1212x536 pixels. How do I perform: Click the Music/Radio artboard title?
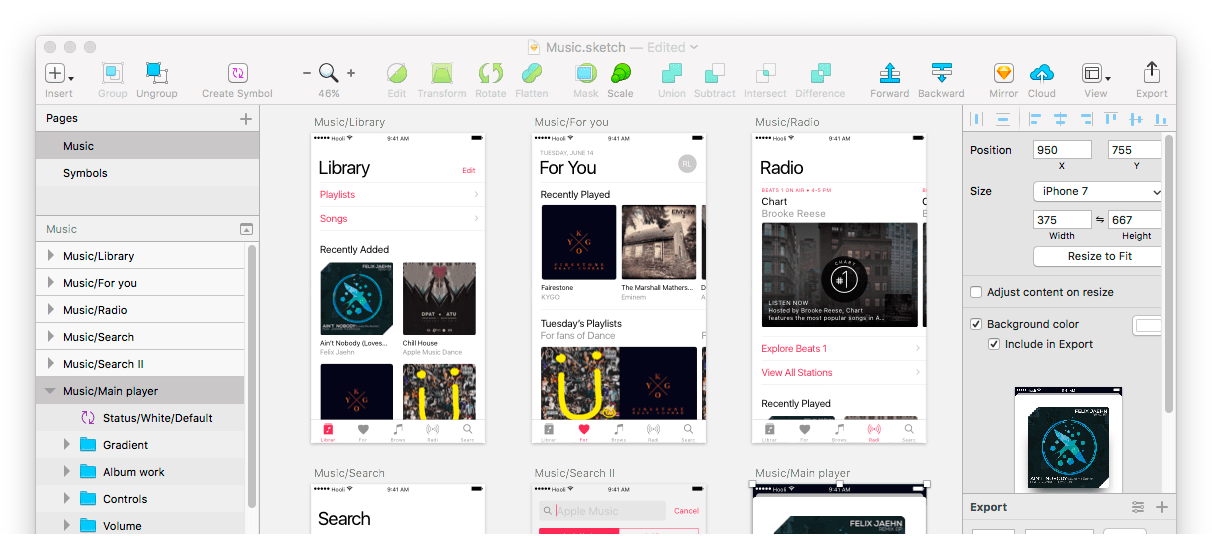tap(787, 122)
